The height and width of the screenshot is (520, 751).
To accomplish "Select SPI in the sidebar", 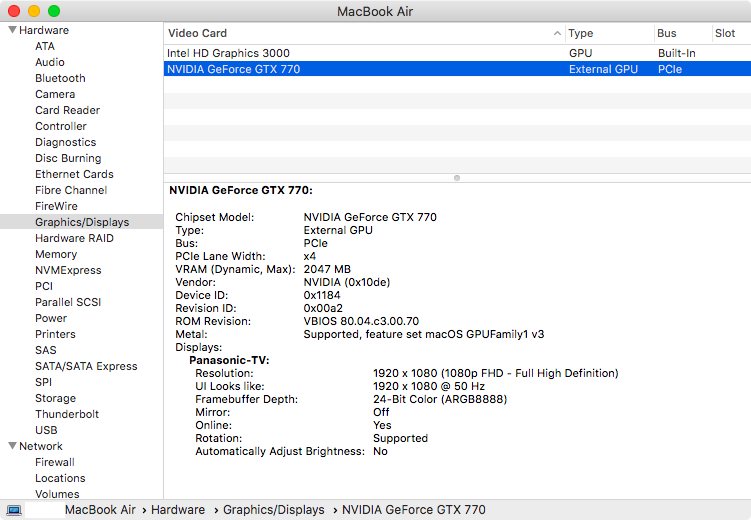I will (44, 382).
